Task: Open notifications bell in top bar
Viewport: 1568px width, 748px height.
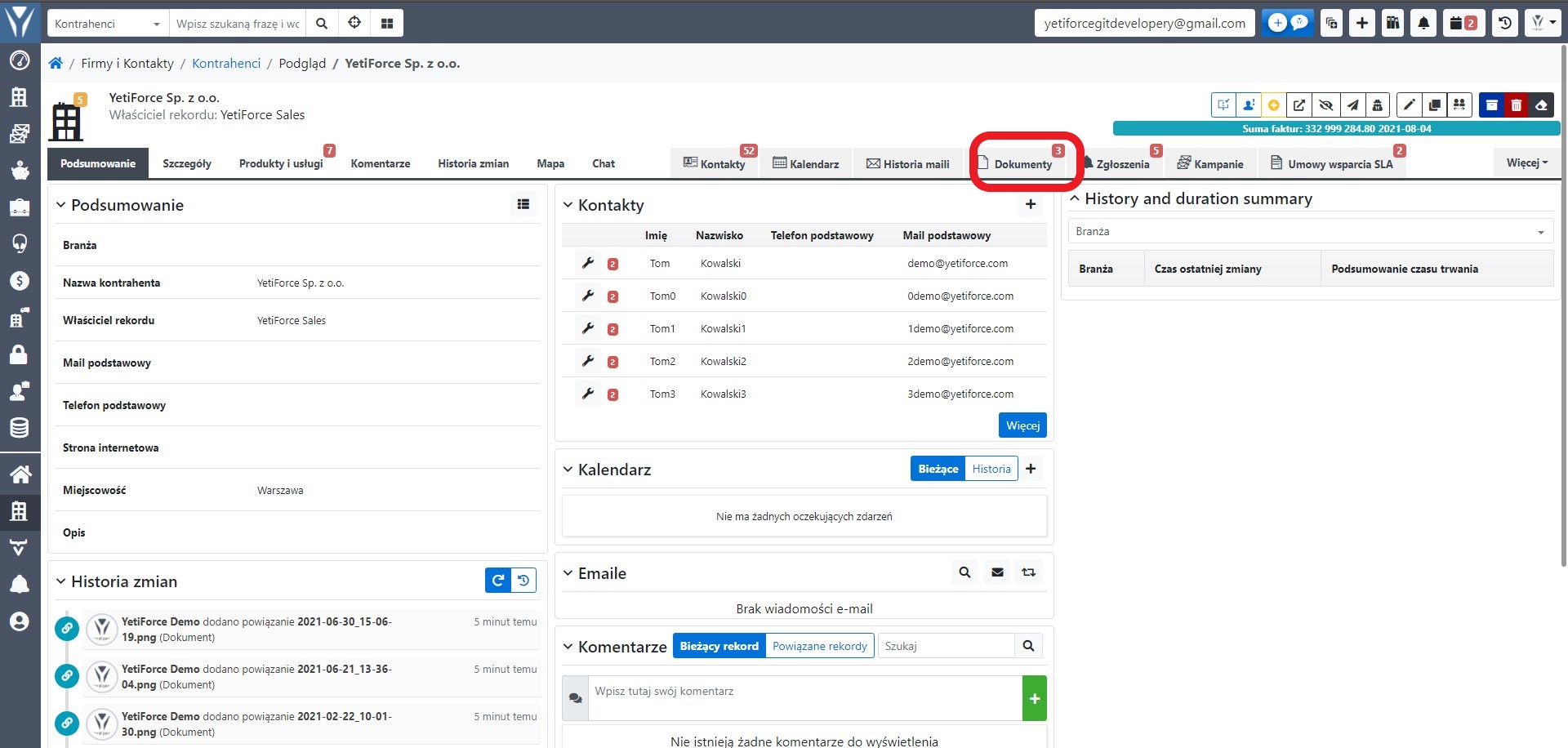Action: tap(1423, 24)
